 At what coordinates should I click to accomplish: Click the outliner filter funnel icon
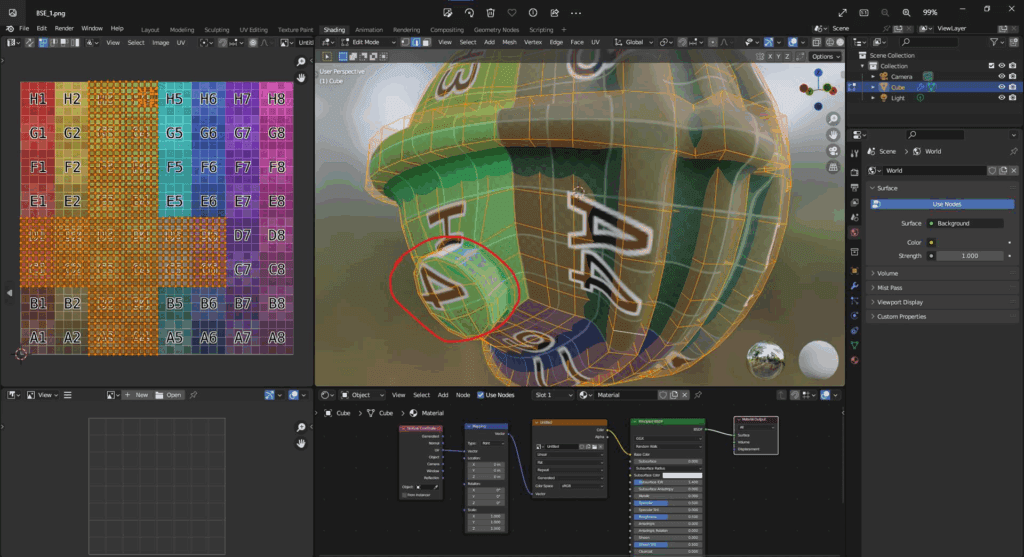pos(994,42)
